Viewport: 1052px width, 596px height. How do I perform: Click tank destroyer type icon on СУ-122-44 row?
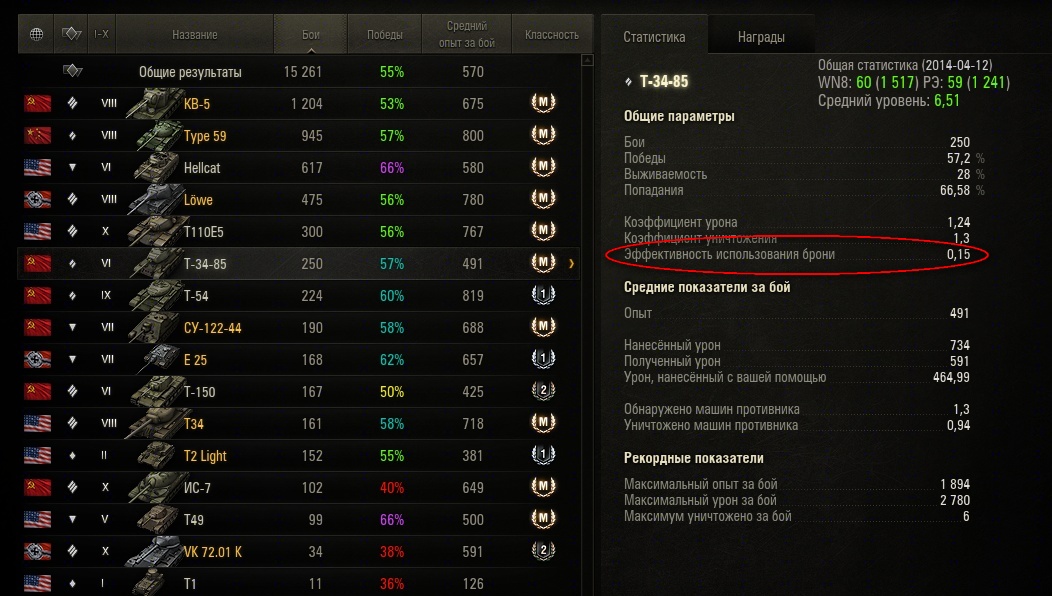pyautogui.click(x=72, y=328)
